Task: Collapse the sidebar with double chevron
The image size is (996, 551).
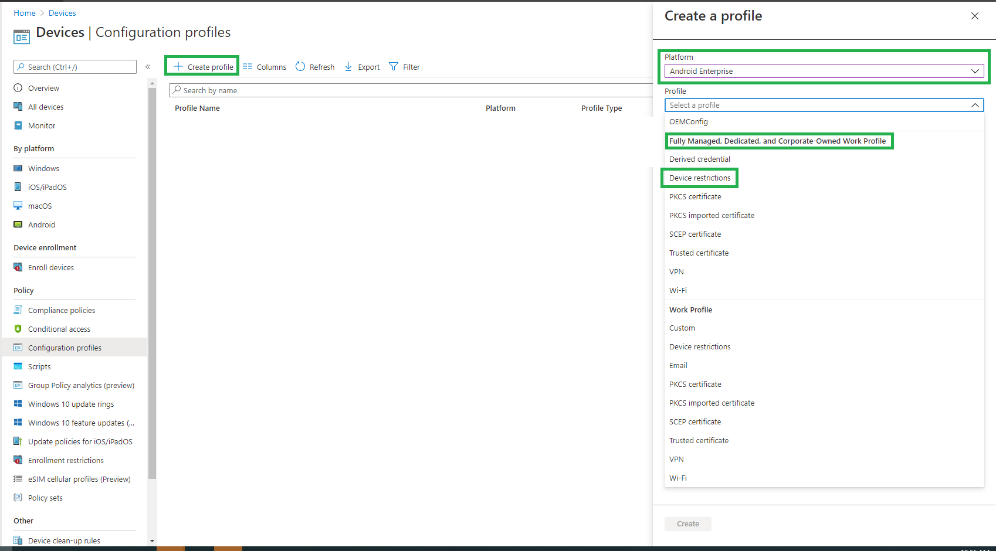Action: pos(148,67)
